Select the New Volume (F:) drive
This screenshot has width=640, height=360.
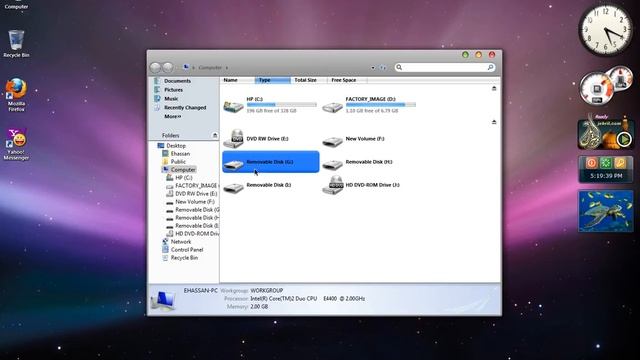coord(353,140)
